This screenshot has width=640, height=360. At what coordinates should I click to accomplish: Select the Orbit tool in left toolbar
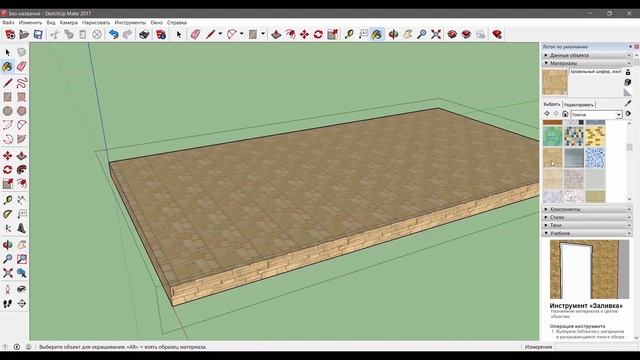click(8, 245)
